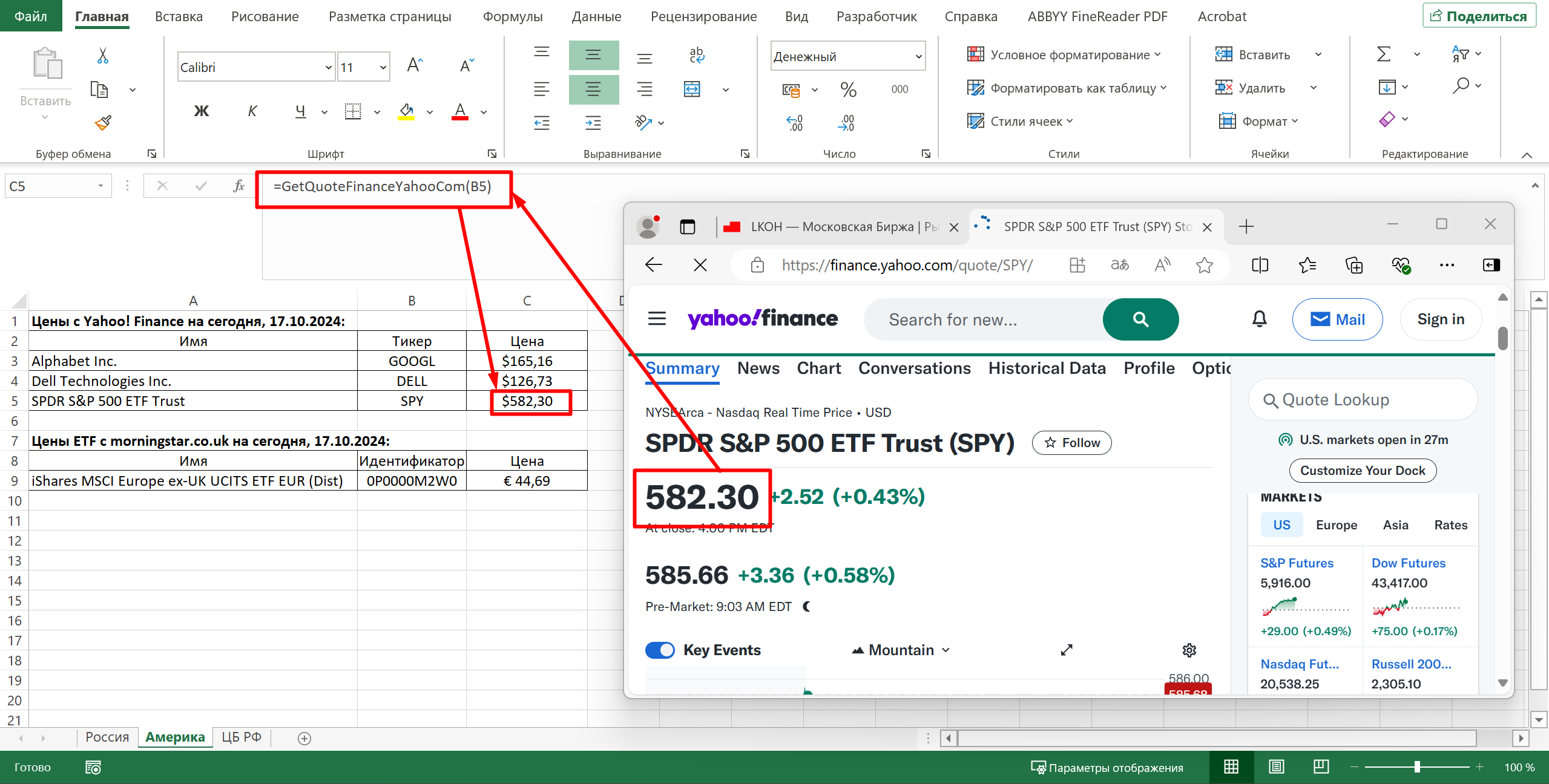The width and height of the screenshot is (1549, 784).
Task: Click Customize Your Dock button
Action: [1363, 471]
